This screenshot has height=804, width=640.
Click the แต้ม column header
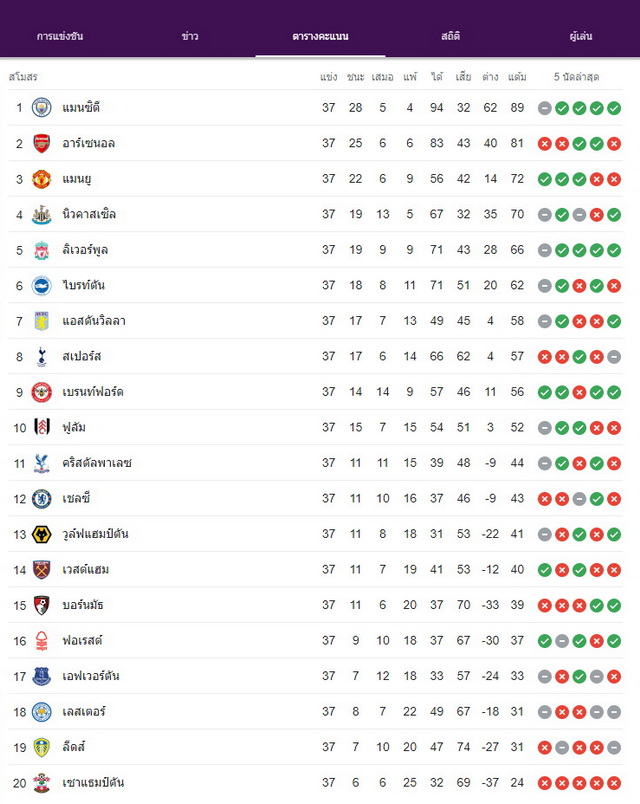pyautogui.click(x=517, y=77)
